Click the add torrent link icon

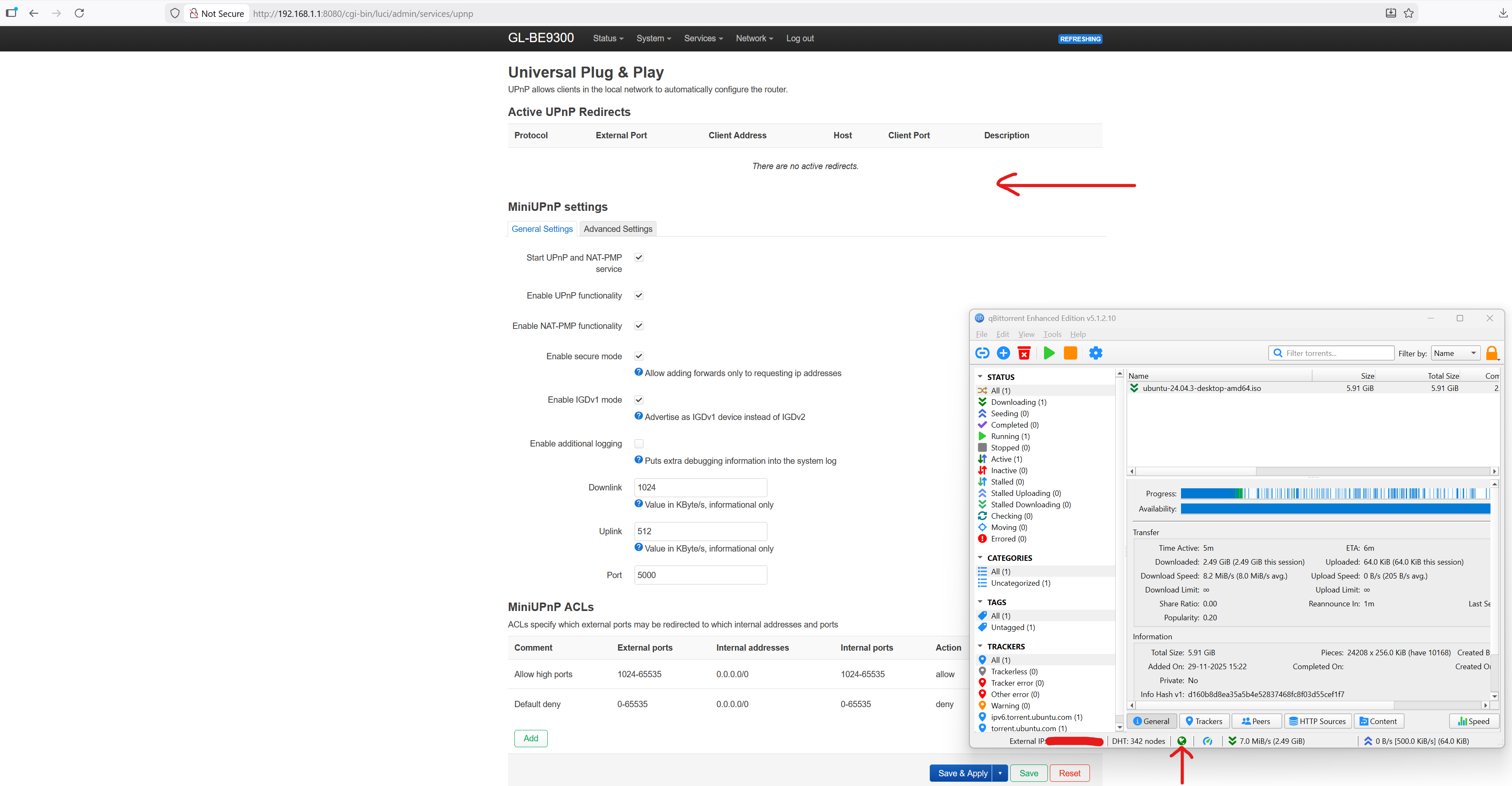click(x=982, y=353)
